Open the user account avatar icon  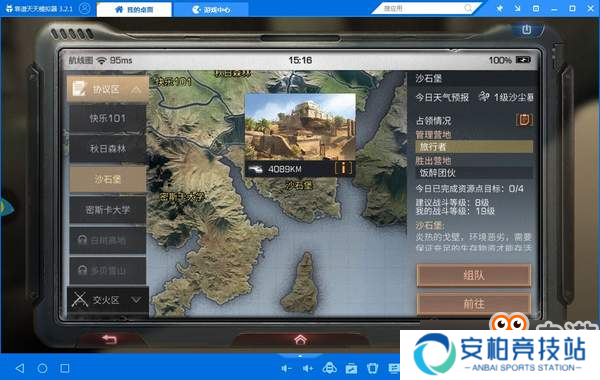click(x=85, y=8)
